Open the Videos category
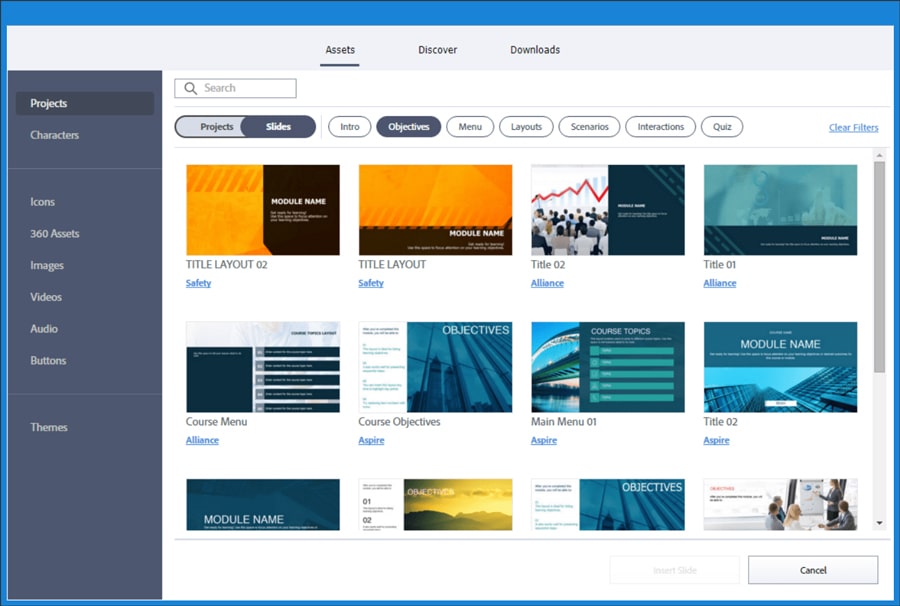The width and height of the screenshot is (900, 606). [46, 297]
